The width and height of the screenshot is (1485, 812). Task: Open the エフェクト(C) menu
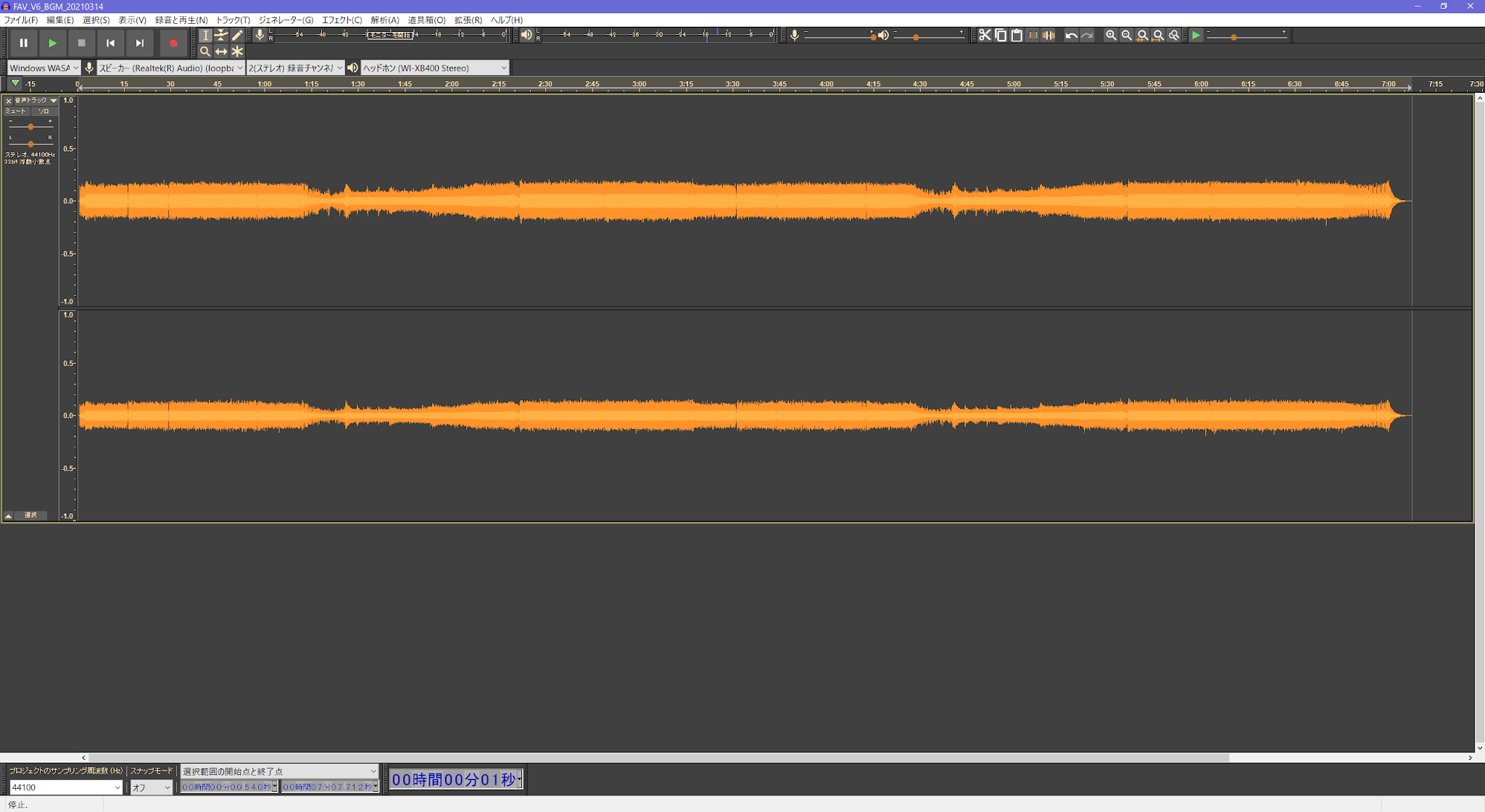[x=342, y=20]
